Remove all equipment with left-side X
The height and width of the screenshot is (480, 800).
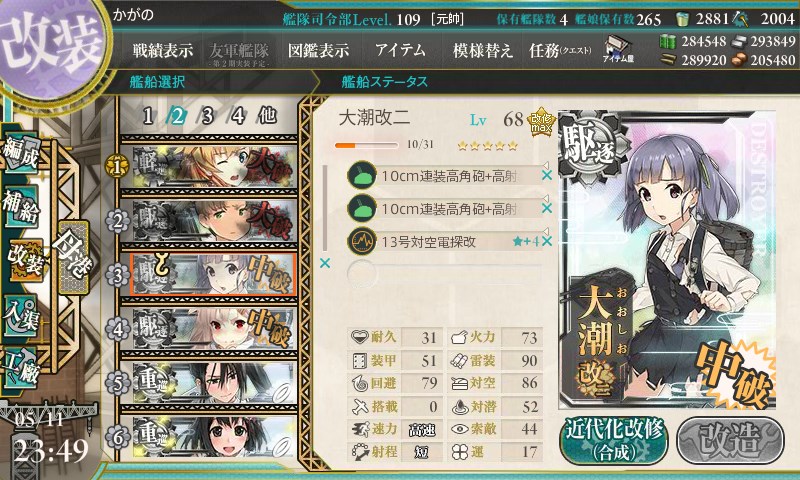pos(324,263)
